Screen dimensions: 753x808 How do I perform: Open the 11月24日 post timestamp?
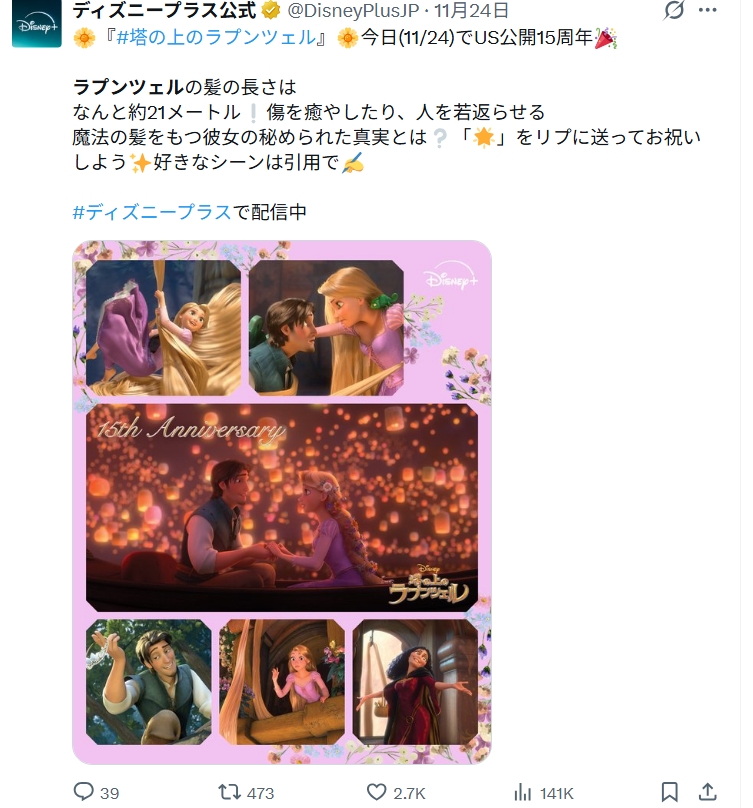pos(471,10)
